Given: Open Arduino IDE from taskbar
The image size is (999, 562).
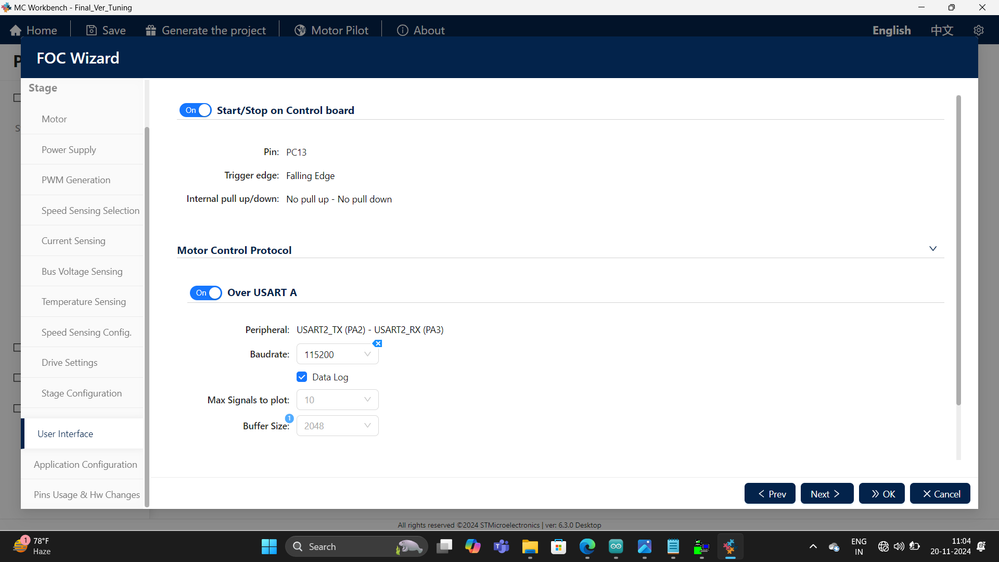Looking at the screenshot, I should (615, 547).
